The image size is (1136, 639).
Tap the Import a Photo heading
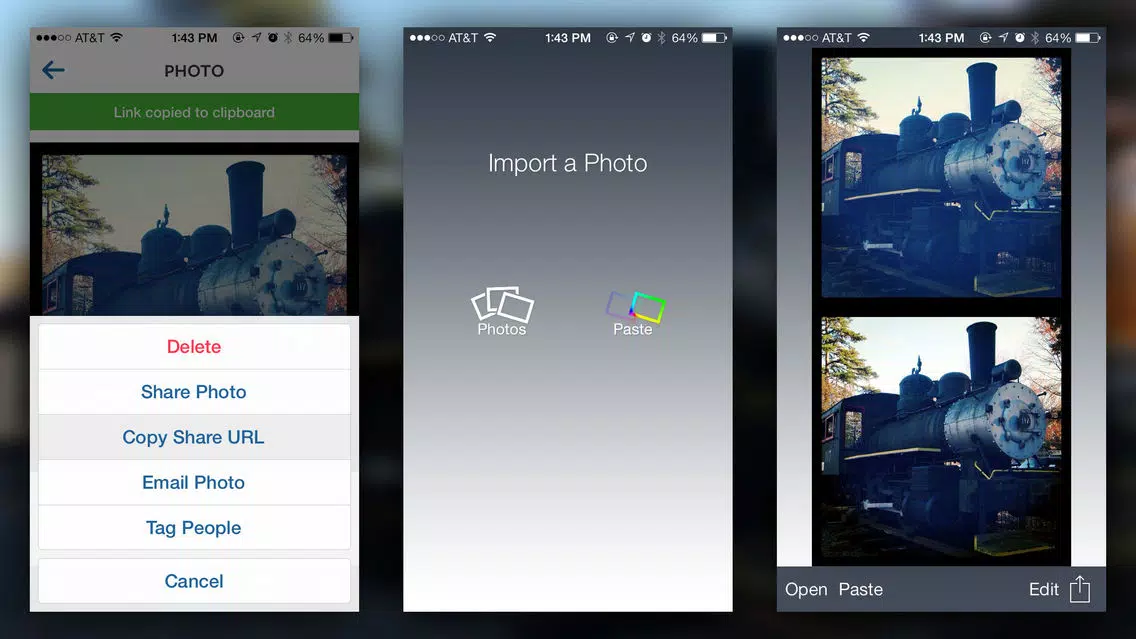point(567,163)
